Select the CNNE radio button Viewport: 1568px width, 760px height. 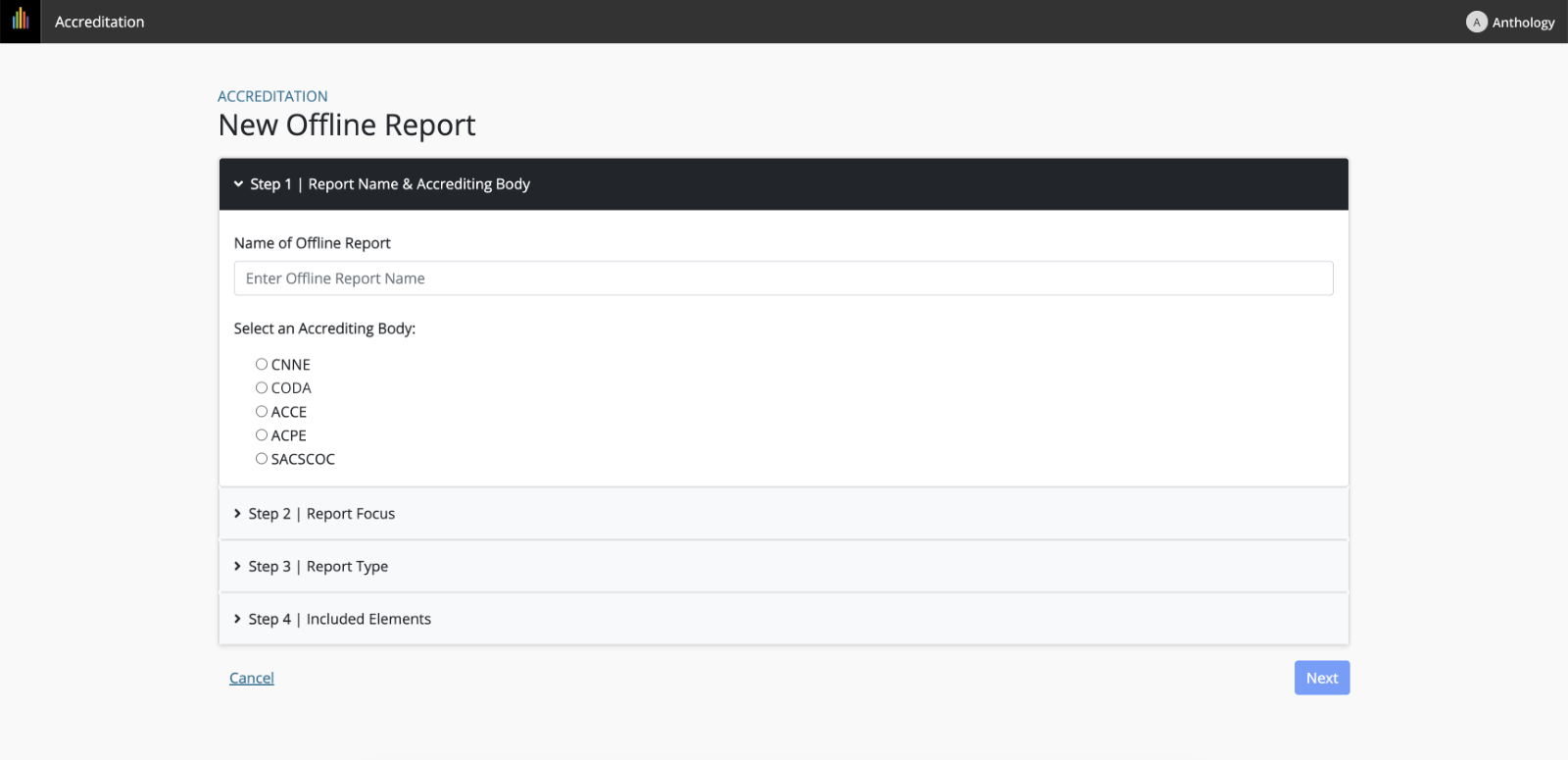(x=262, y=364)
